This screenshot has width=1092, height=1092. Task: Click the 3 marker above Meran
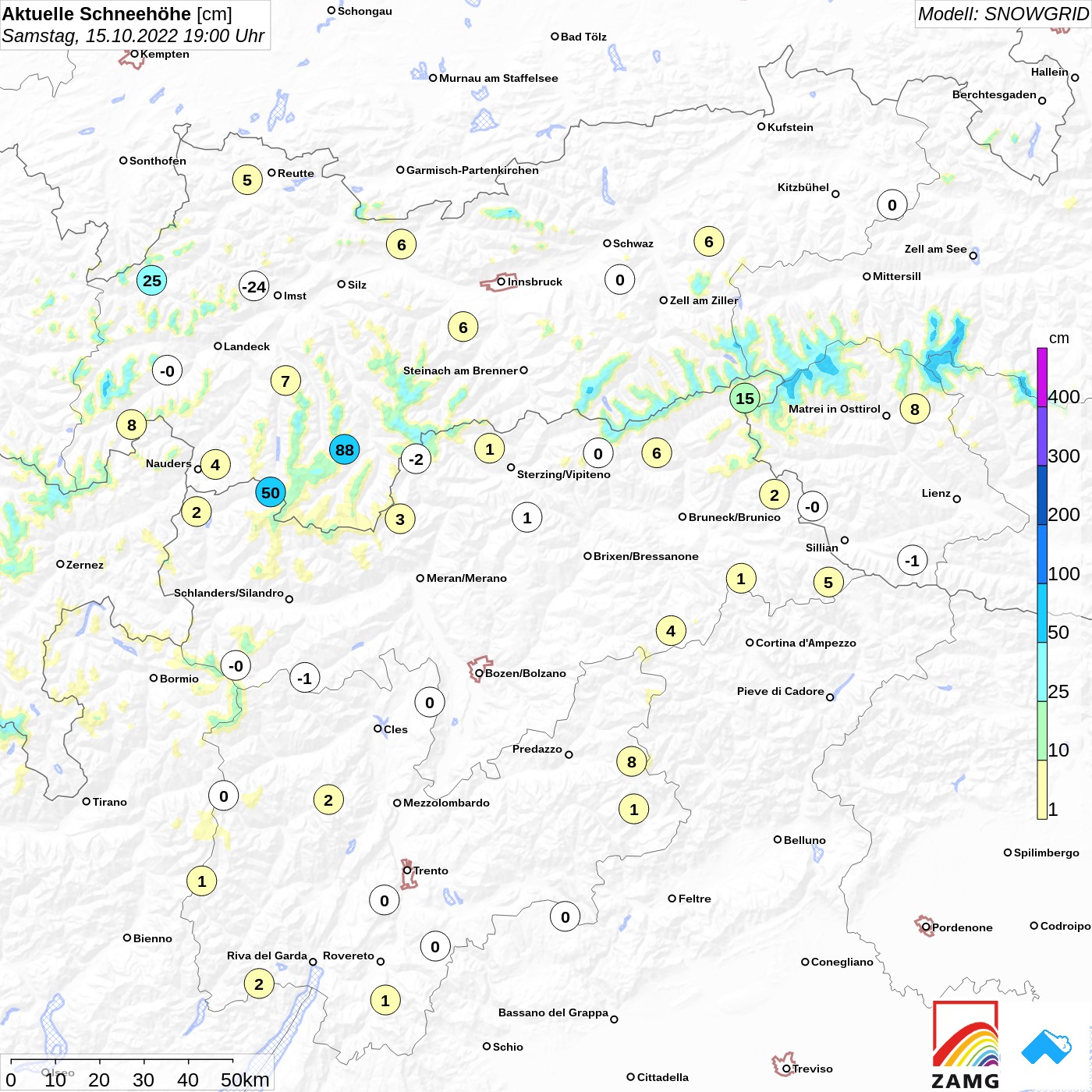pos(400,519)
